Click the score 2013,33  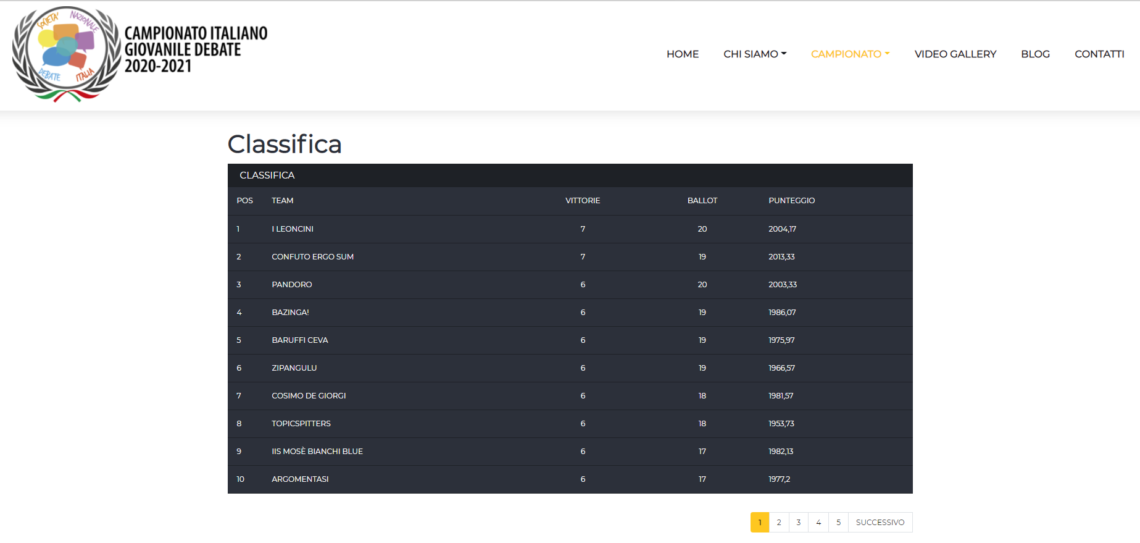(782, 257)
